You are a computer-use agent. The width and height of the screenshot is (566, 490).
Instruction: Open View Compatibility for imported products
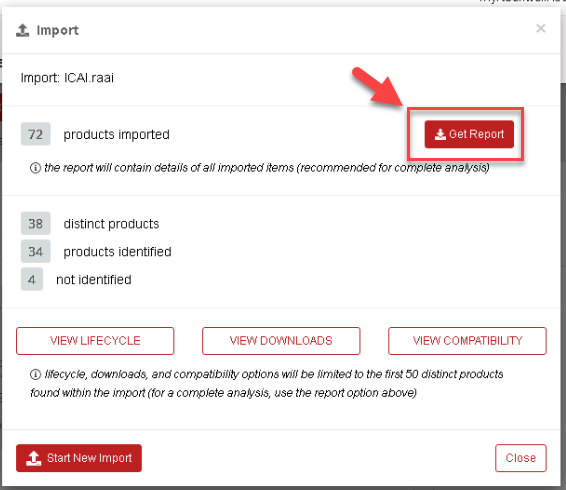coord(467,341)
